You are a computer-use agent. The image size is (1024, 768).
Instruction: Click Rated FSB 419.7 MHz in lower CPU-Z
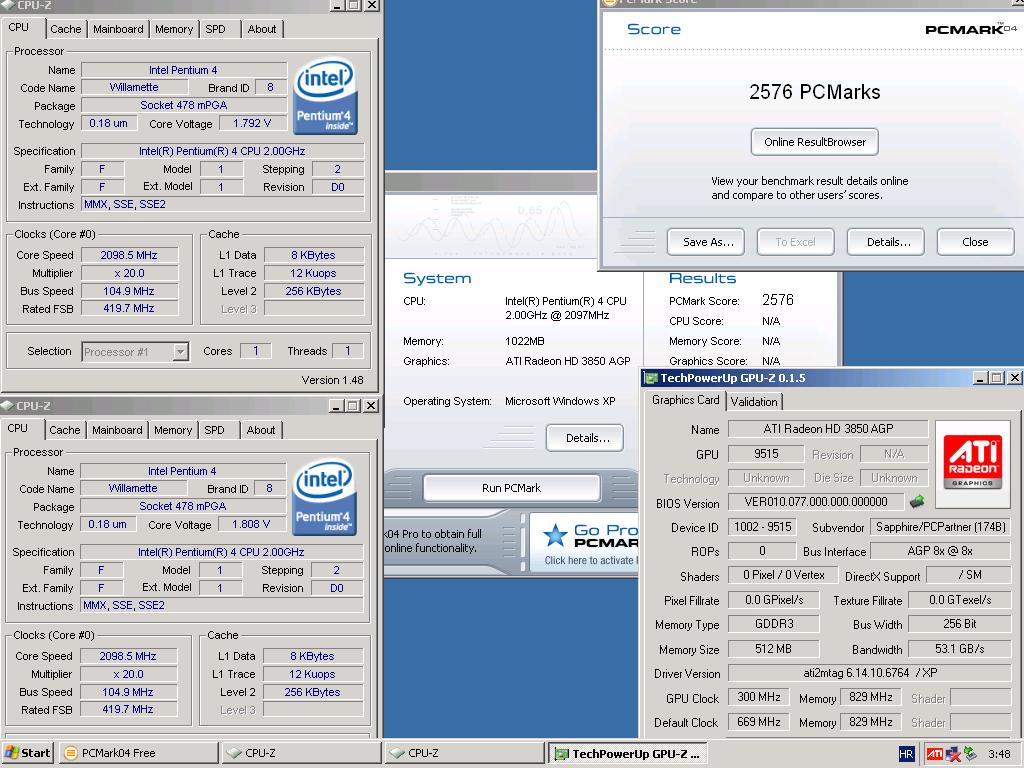coord(128,709)
